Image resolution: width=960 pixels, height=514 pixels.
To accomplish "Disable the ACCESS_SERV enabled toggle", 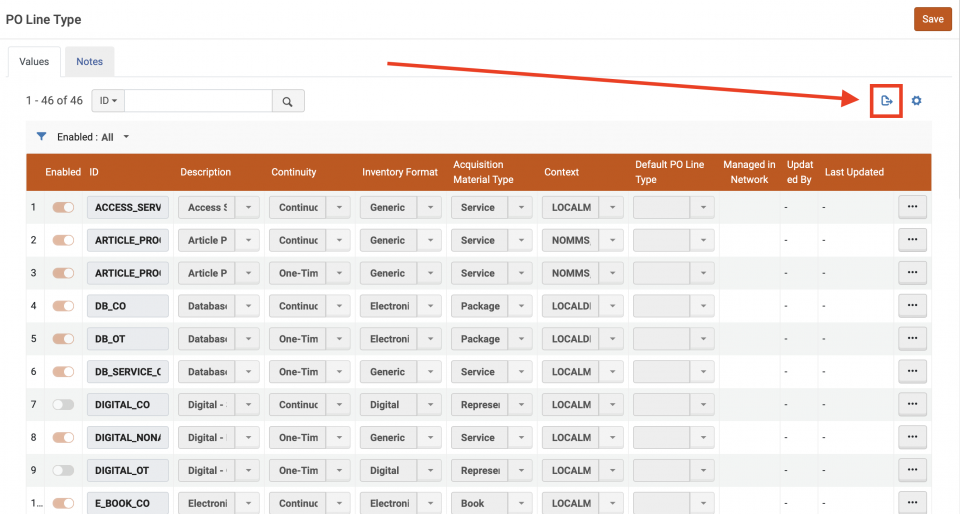I will 63,207.
